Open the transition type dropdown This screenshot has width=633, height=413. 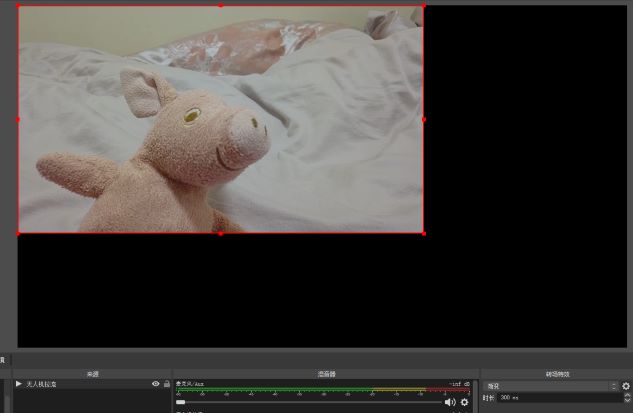tap(551, 386)
